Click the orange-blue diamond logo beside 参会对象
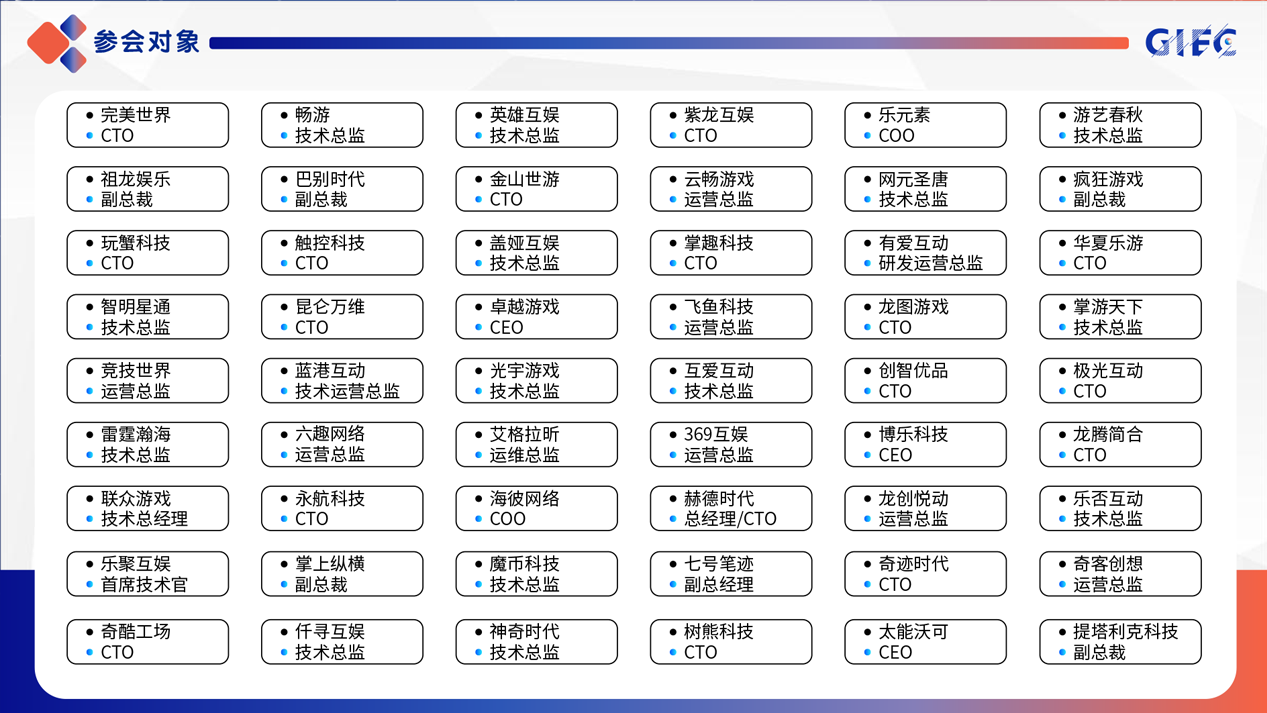Image resolution: width=1267 pixels, height=713 pixels. point(57,43)
